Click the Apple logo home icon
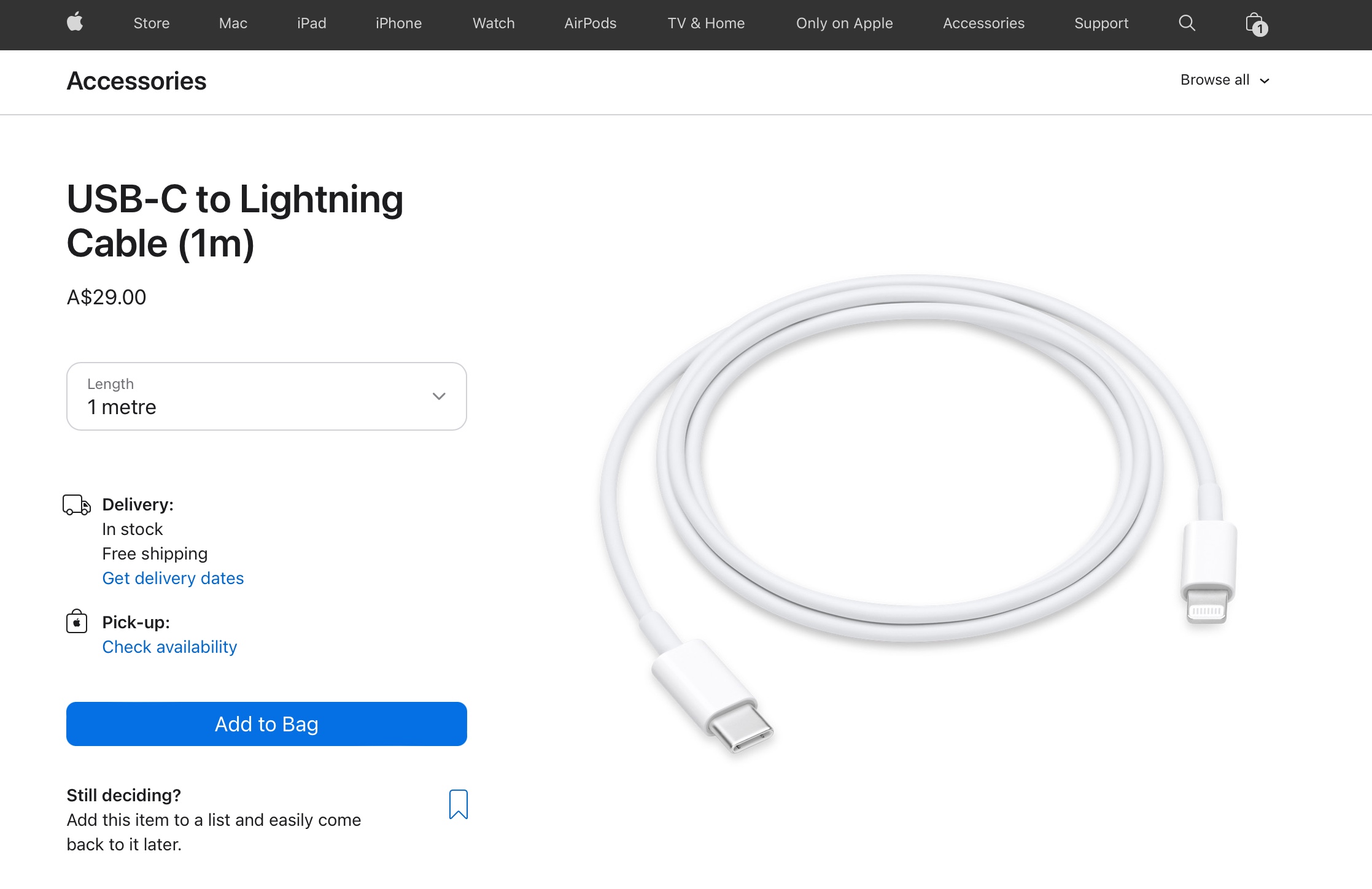The image size is (1372, 889). pos(75,23)
